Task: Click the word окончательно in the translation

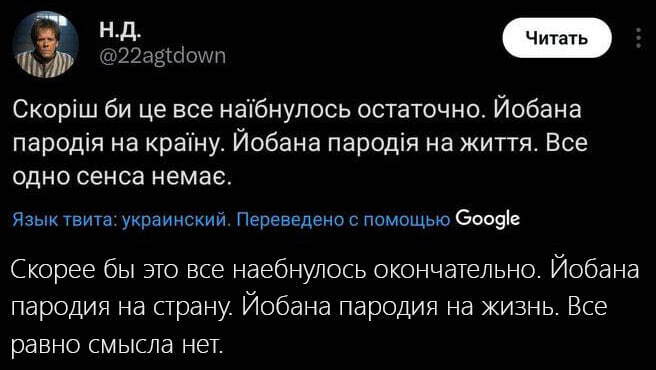Action: click(x=456, y=271)
